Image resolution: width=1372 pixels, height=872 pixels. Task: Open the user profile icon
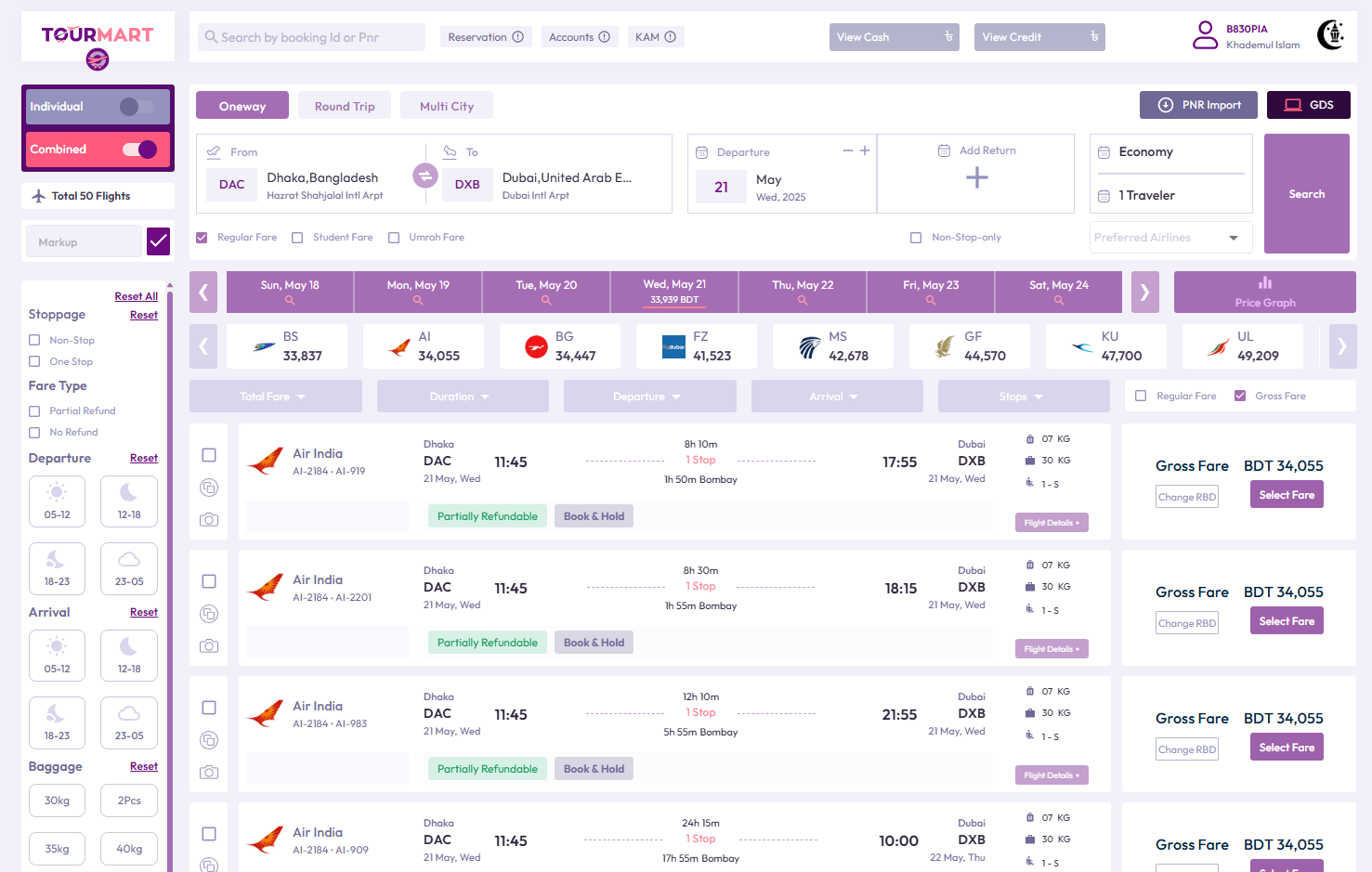click(1205, 35)
